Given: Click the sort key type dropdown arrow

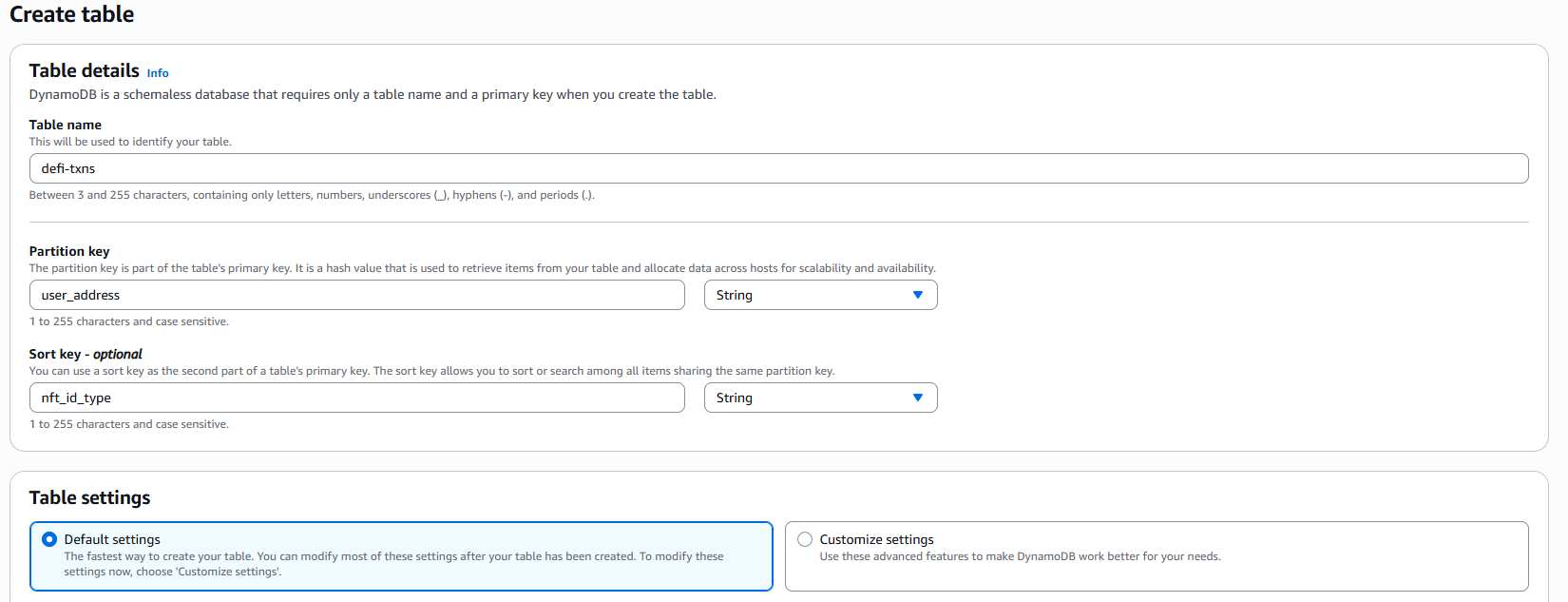Looking at the screenshot, I should pyautogui.click(x=917, y=398).
